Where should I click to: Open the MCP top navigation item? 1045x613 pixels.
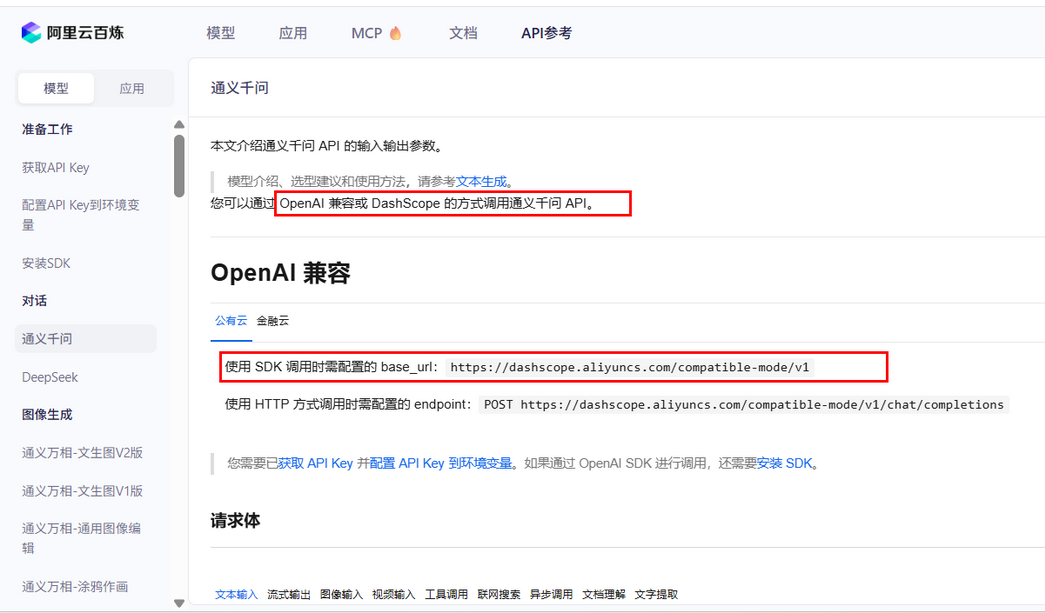367,33
